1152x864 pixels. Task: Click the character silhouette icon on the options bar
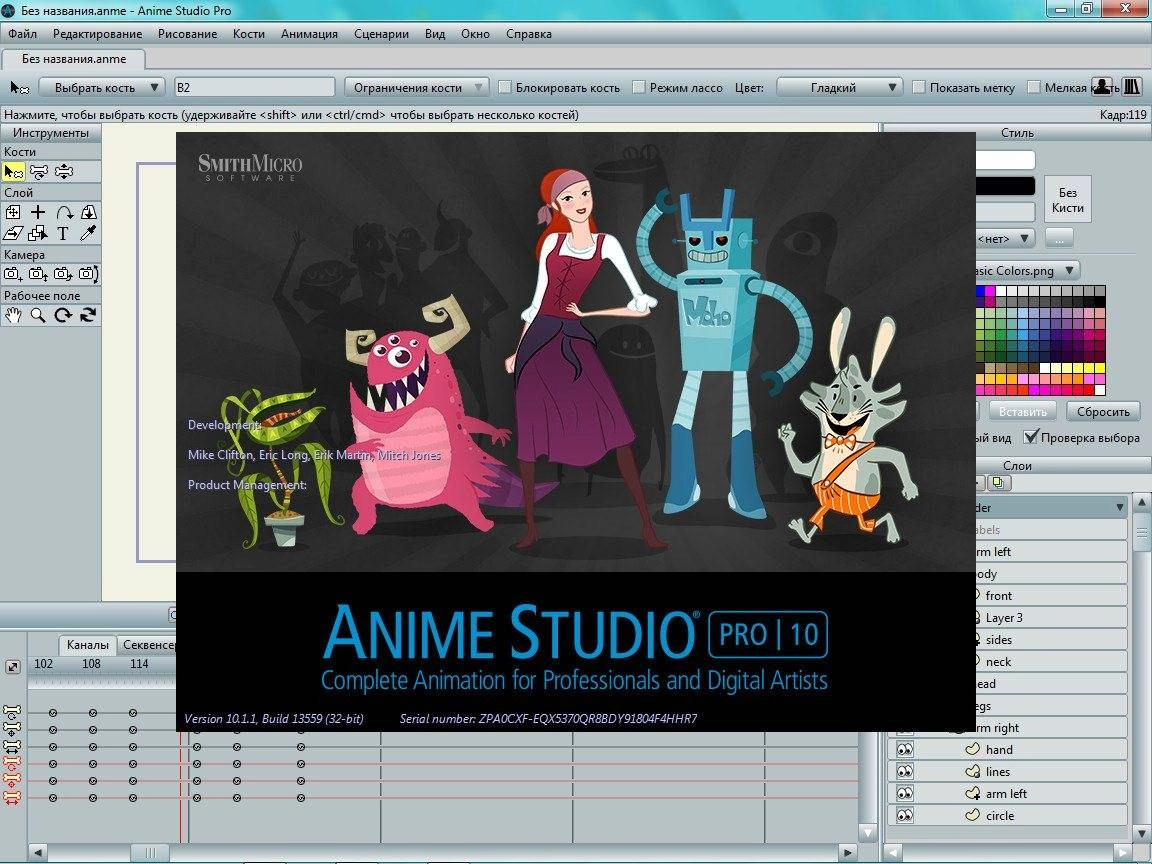pyautogui.click(x=1103, y=87)
